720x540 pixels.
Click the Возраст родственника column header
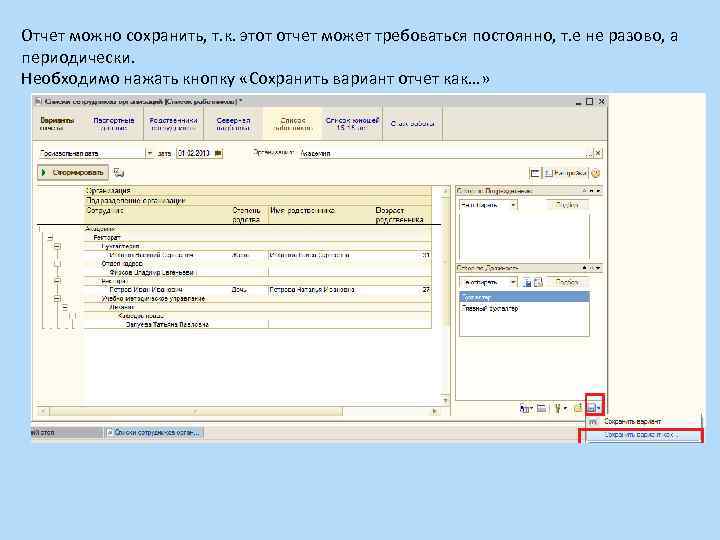coord(399,215)
